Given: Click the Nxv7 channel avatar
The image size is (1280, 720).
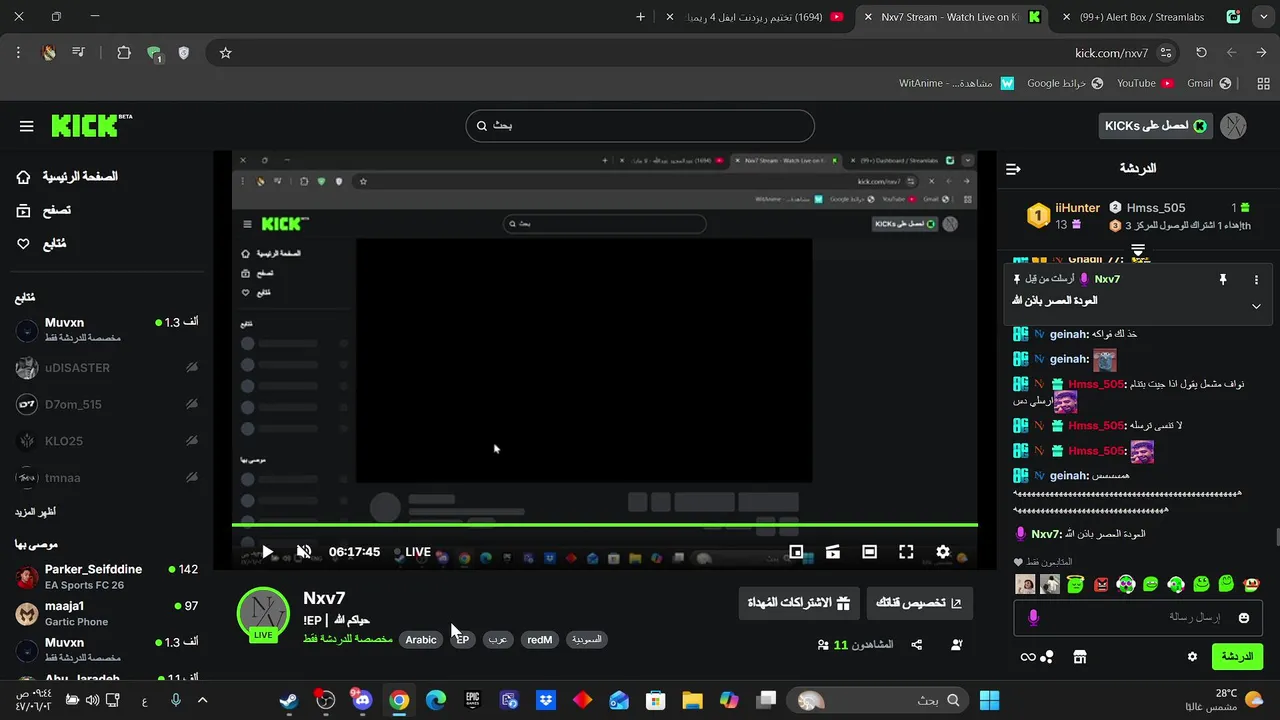Looking at the screenshot, I should click(263, 613).
